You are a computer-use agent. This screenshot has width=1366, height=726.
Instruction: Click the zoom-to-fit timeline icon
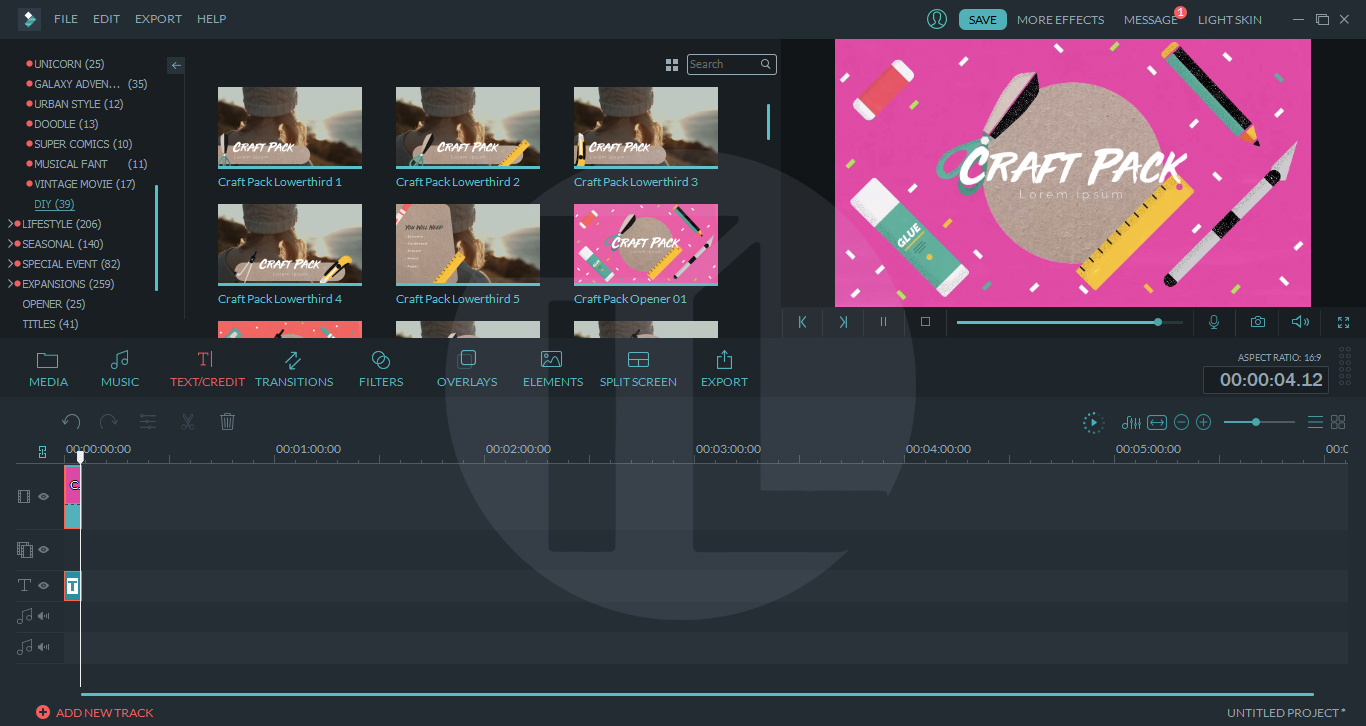1156,422
